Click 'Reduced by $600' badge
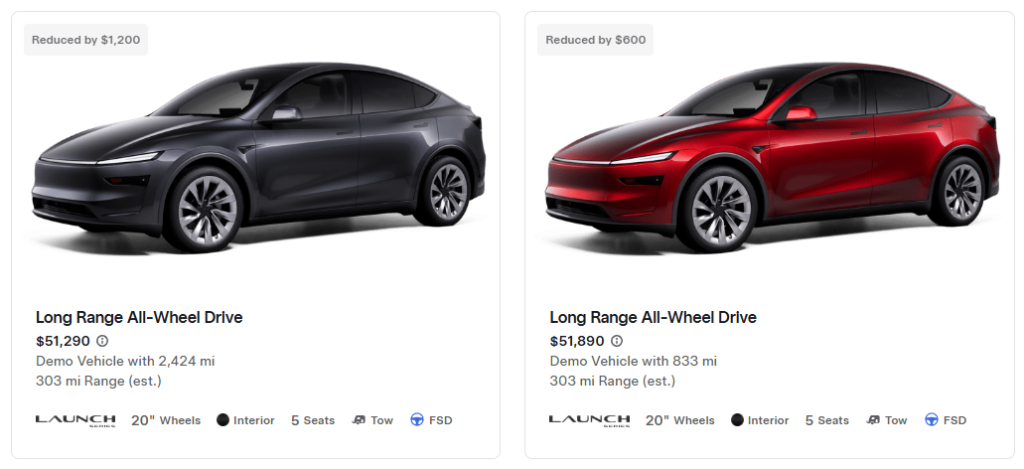This screenshot has width=1024, height=469. (x=596, y=40)
